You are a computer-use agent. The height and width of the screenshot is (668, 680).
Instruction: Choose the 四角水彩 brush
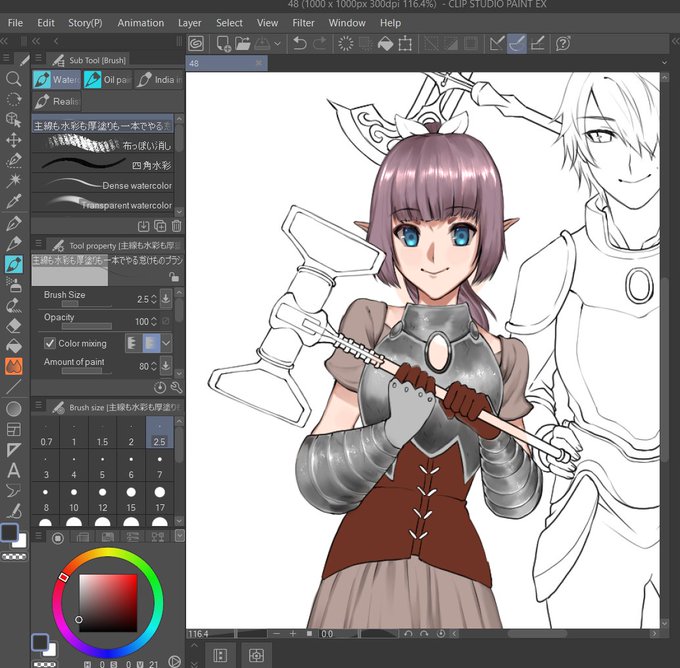(x=103, y=165)
